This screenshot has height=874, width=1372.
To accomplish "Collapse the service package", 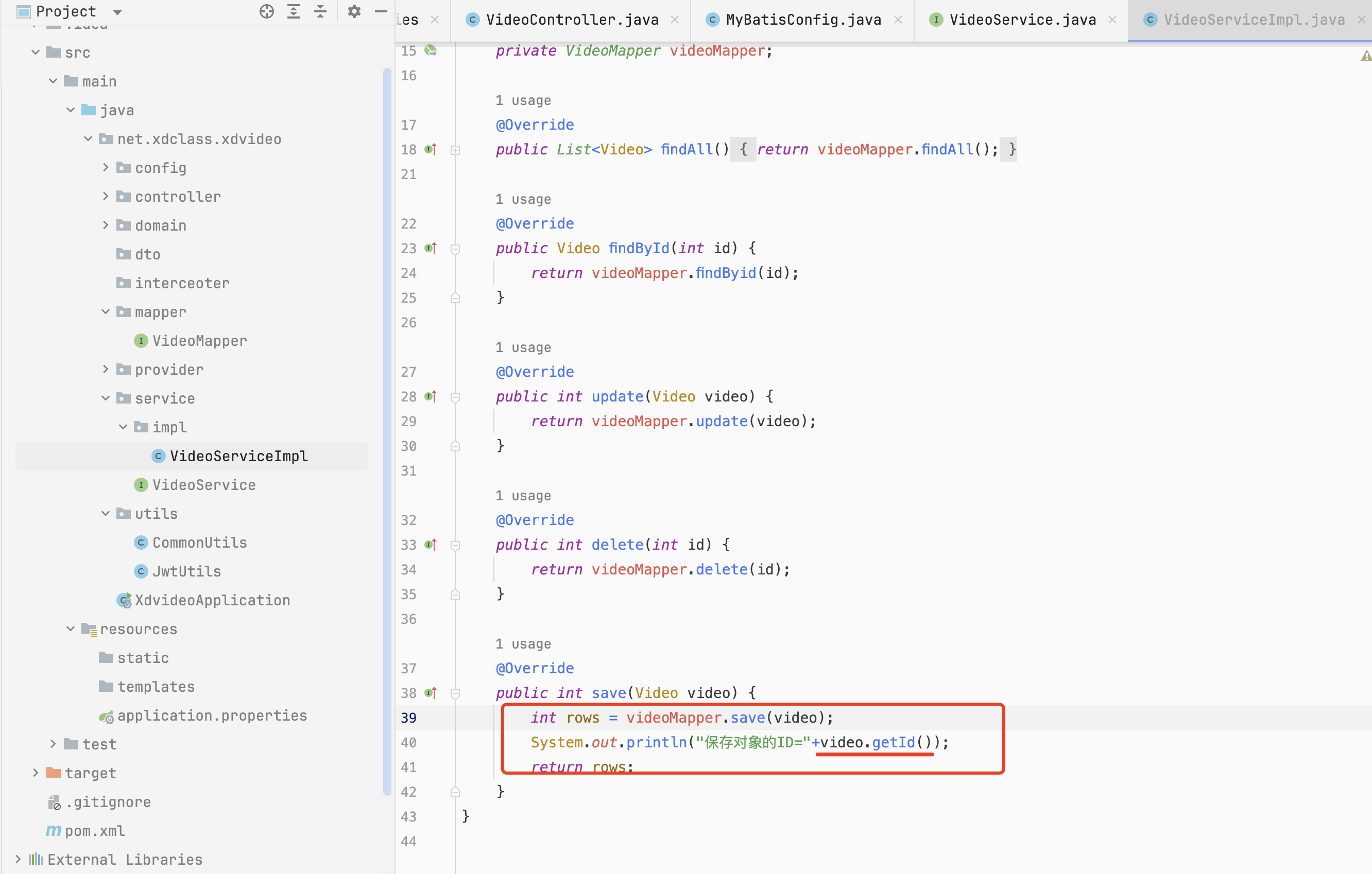I will click(x=106, y=398).
